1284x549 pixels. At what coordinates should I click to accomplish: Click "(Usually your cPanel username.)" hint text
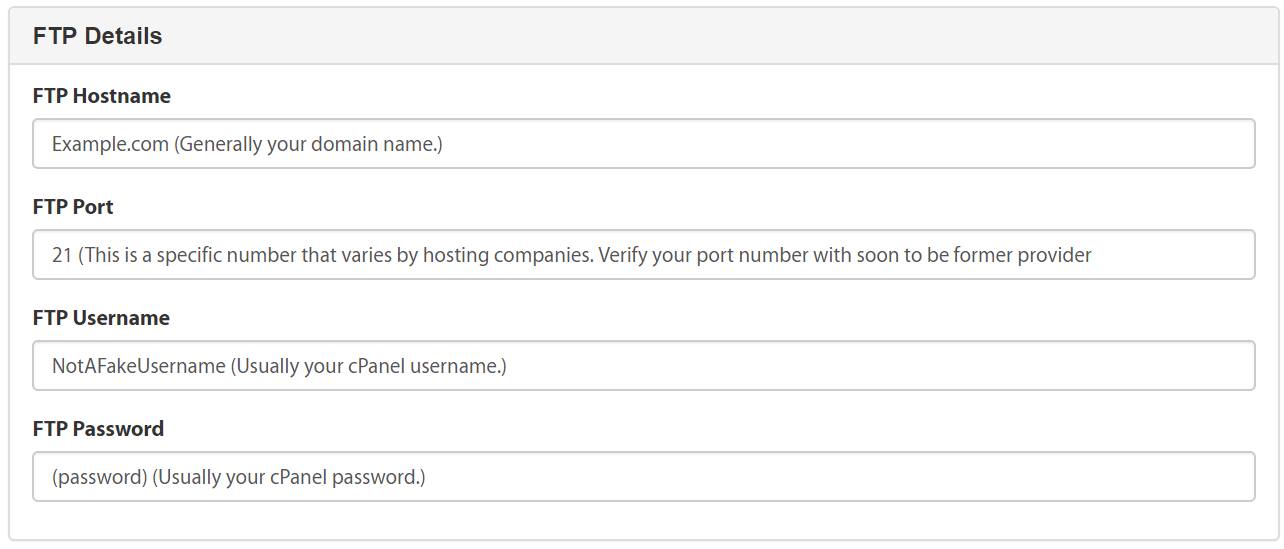pyautogui.click(x=369, y=366)
